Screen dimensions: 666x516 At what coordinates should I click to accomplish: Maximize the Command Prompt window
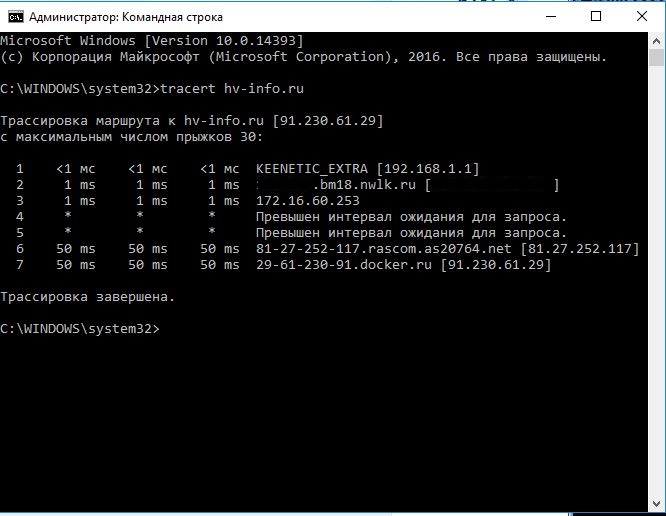coord(596,17)
